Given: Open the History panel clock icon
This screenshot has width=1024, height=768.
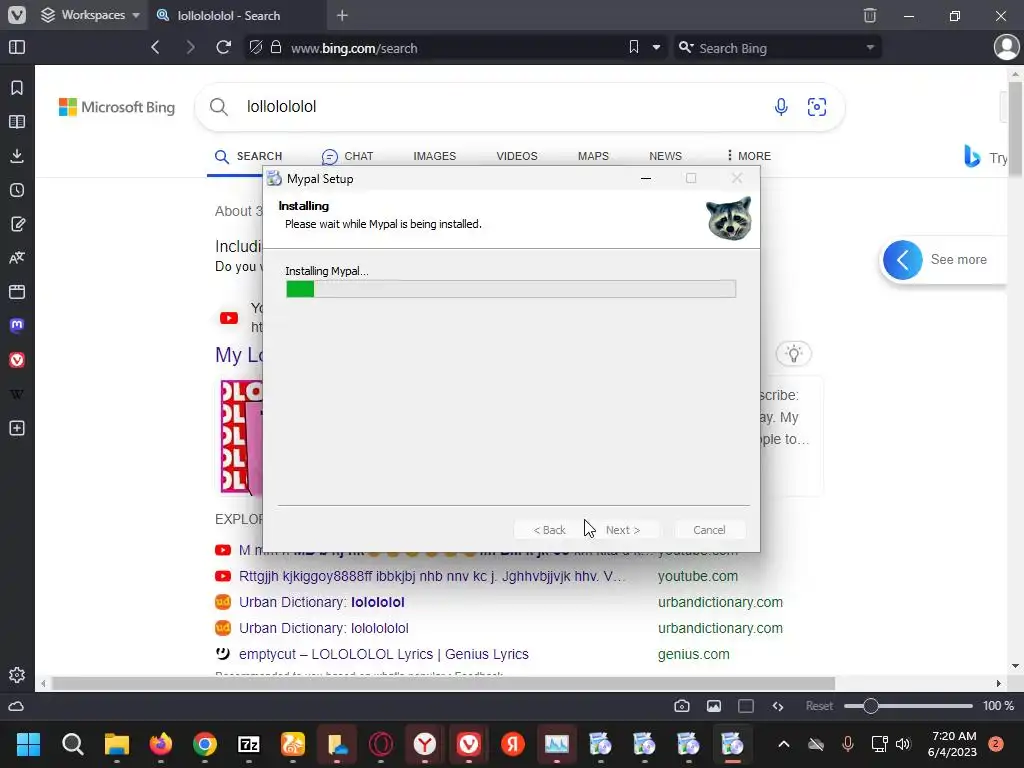Looking at the screenshot, I should (x=17, y=190).
